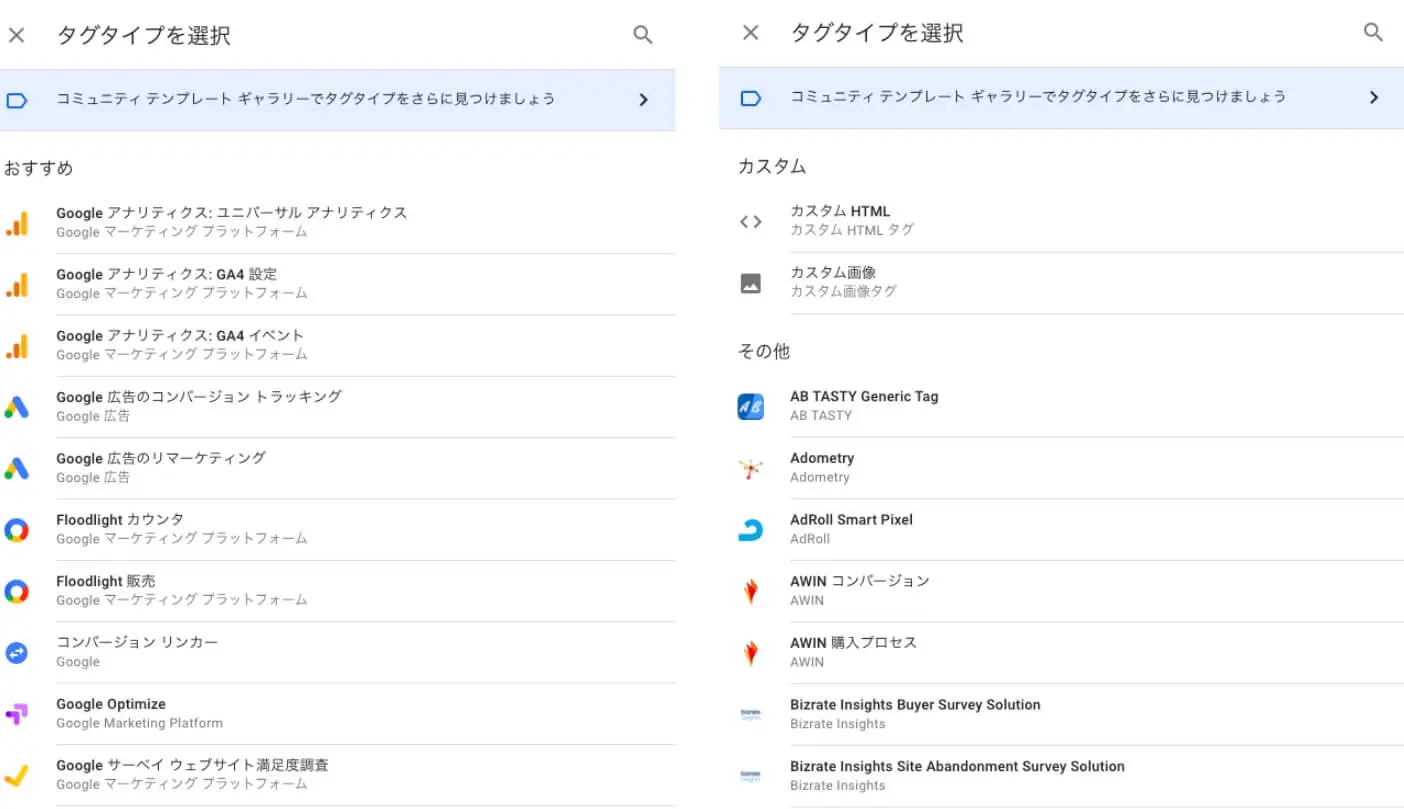Click the AB TASTY Generic Tag icon
The image size is (1404, 809).
pos(751,406)
